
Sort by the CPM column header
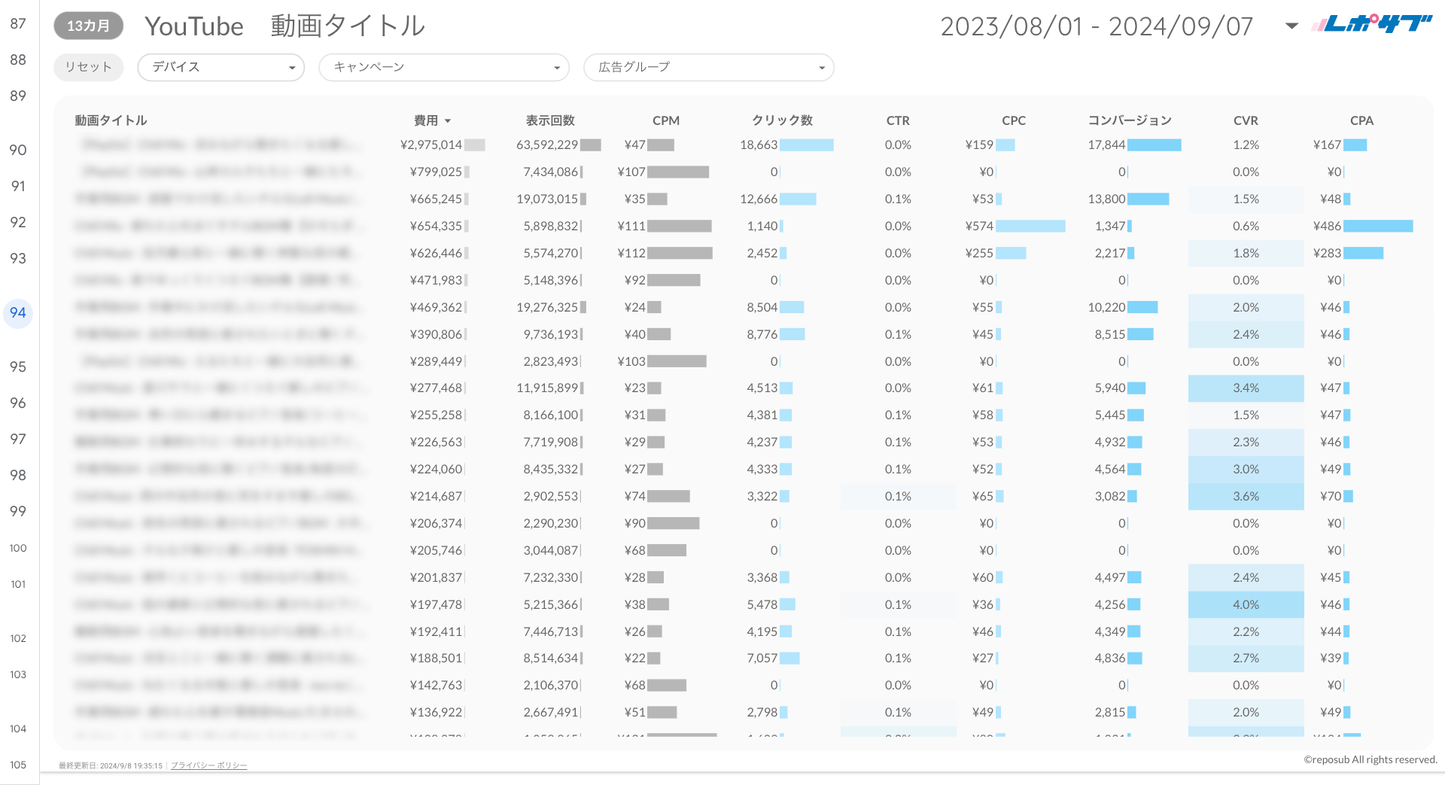pyautogui.click(x=666, y=120)
